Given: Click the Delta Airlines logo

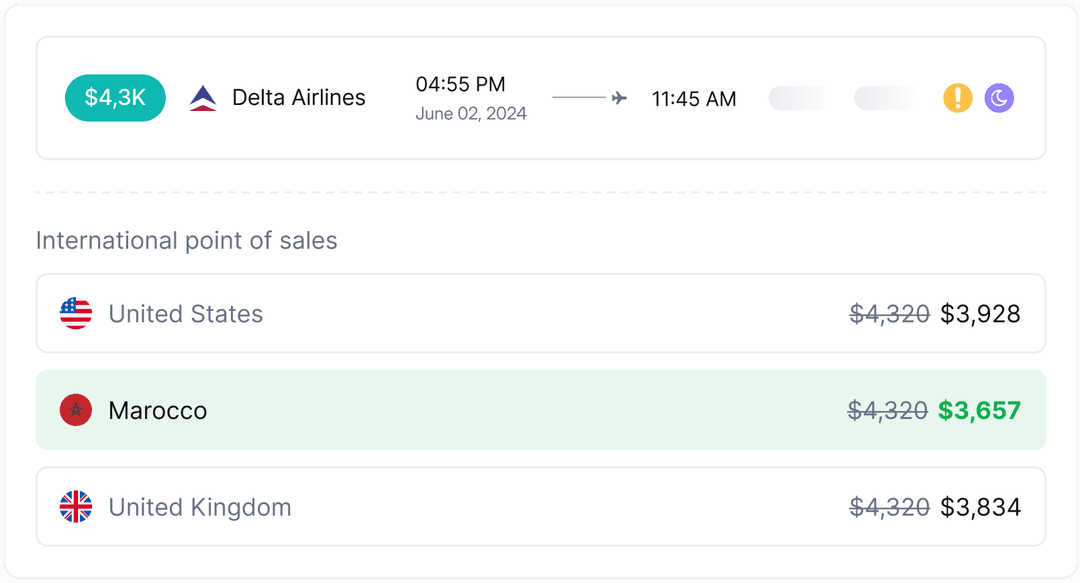Looking at the screenshot, I should coord(203,97).
